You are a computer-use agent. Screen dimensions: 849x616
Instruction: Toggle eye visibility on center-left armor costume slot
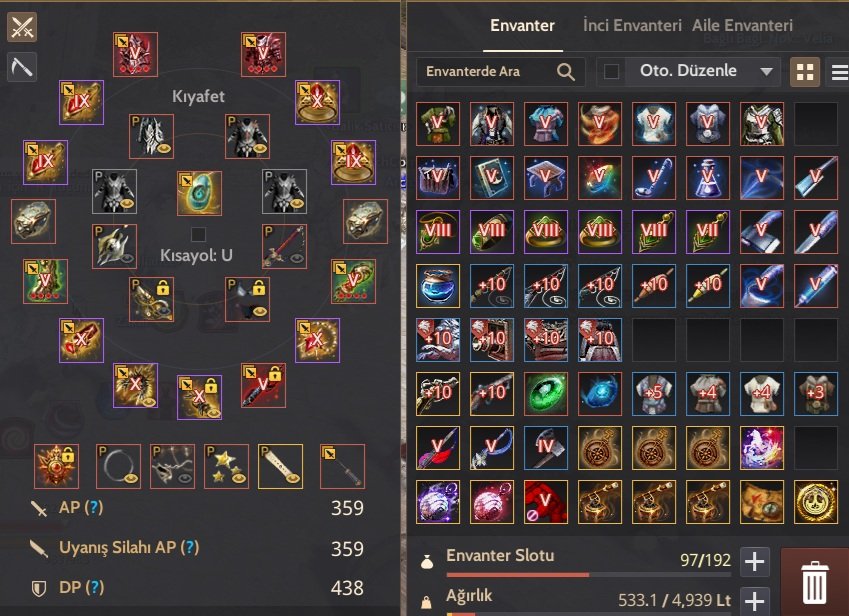(x=128, y=204)
